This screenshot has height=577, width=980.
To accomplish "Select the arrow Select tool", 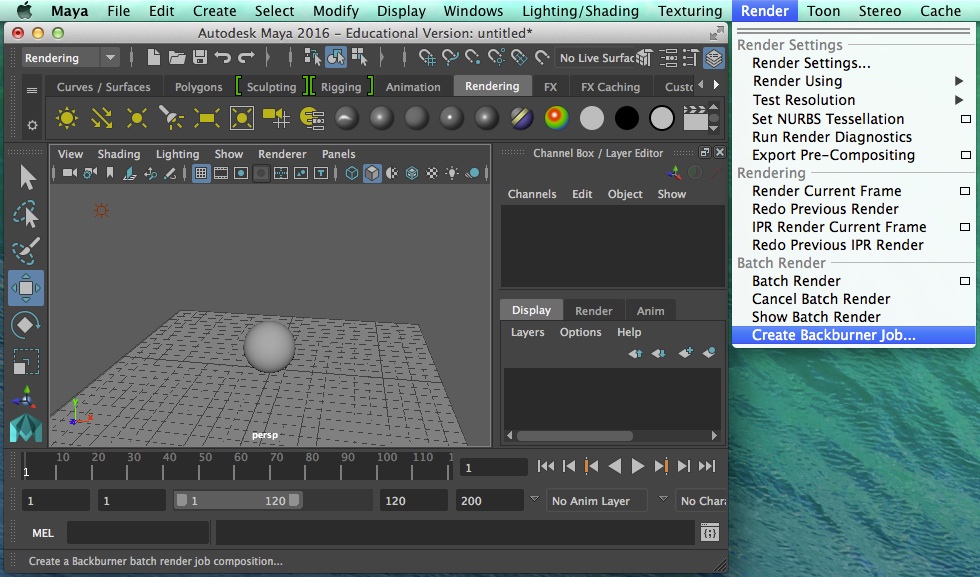I will click(x=26, y=178).
